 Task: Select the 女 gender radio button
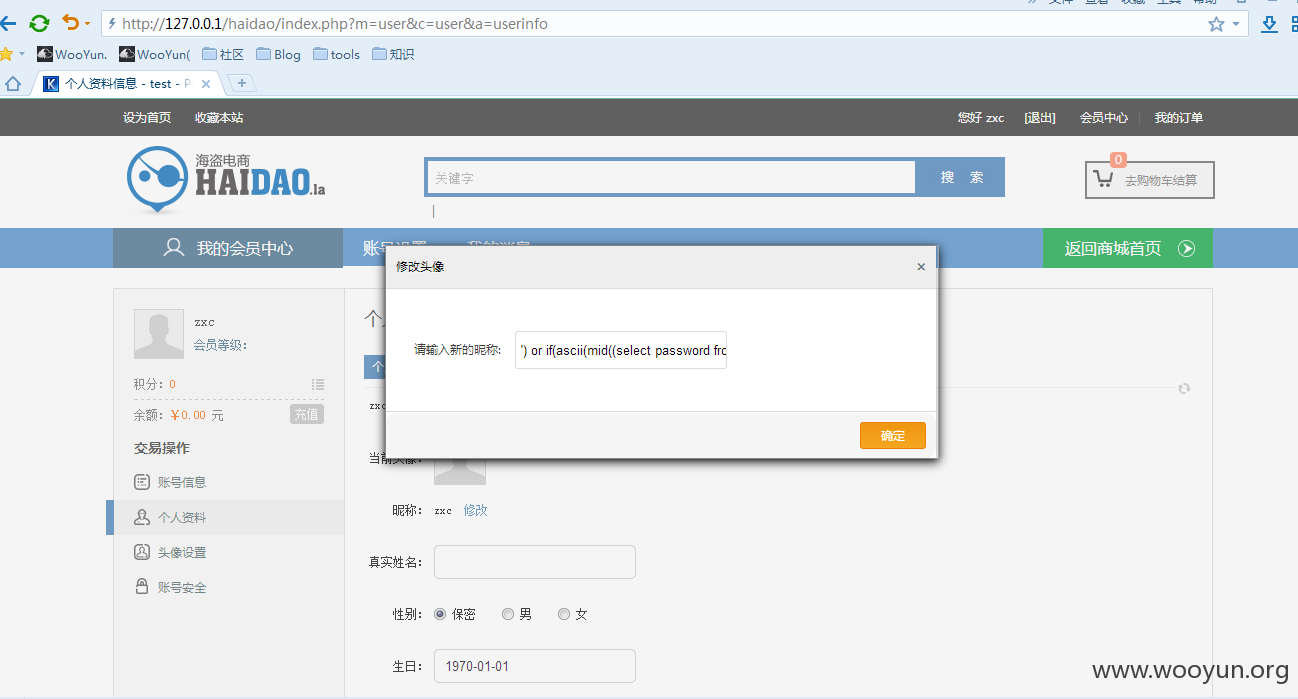coord(564,614)
